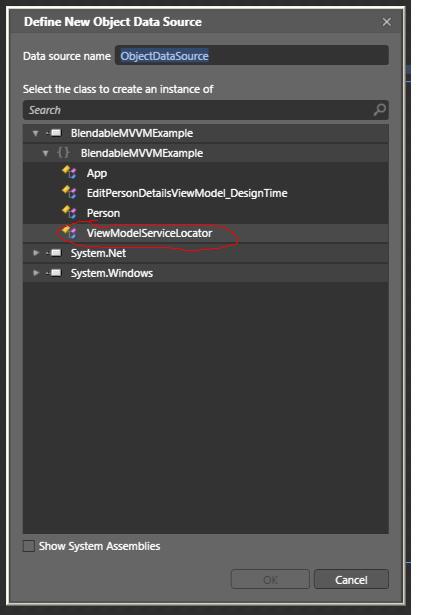
Task: Collapse the BlendableMVVMExample assembly node
Action: (36, 133)
